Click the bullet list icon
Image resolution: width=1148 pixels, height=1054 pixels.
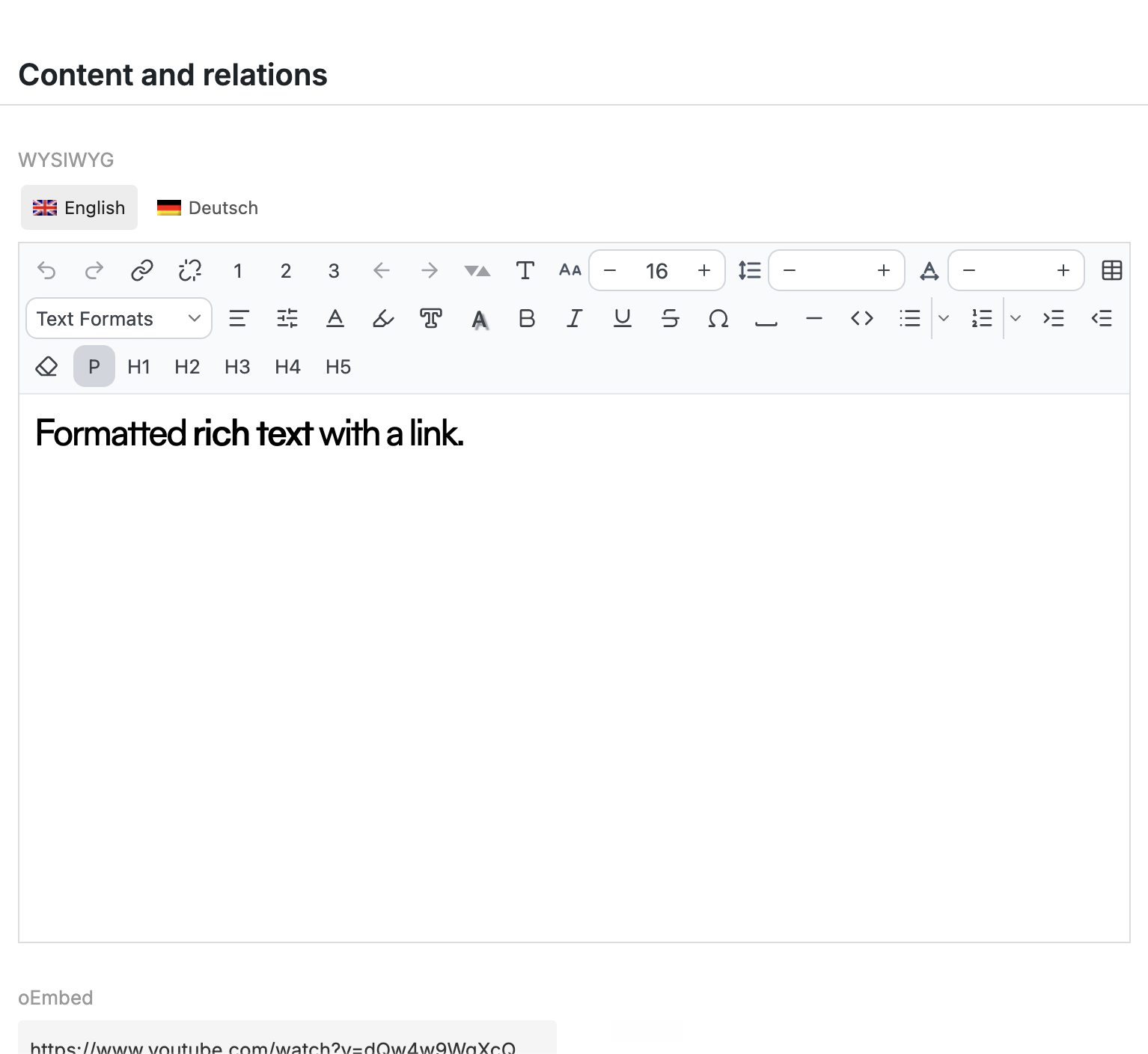tap(910, 318)
